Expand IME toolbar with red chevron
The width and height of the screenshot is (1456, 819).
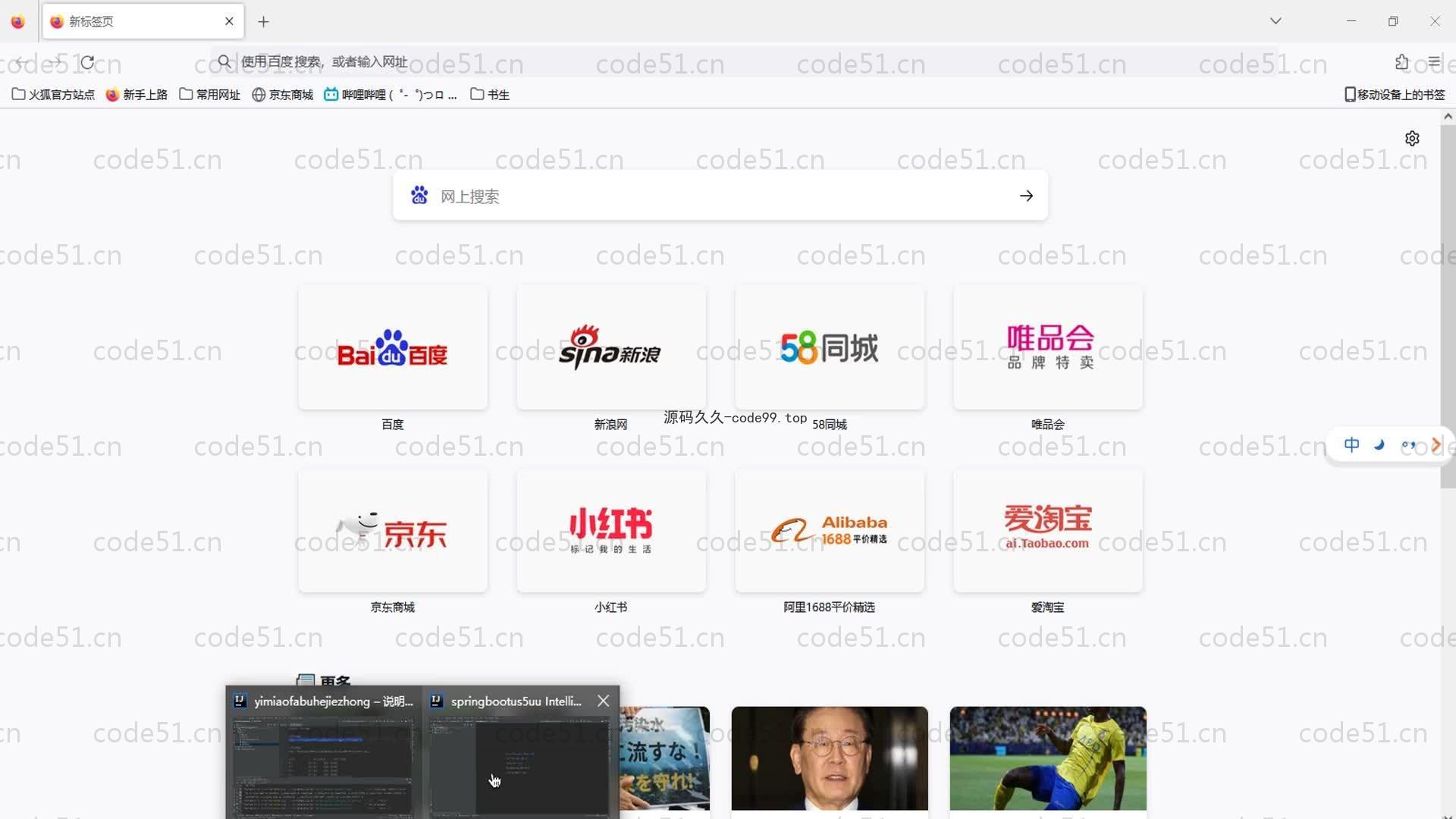click(1436, 445)
